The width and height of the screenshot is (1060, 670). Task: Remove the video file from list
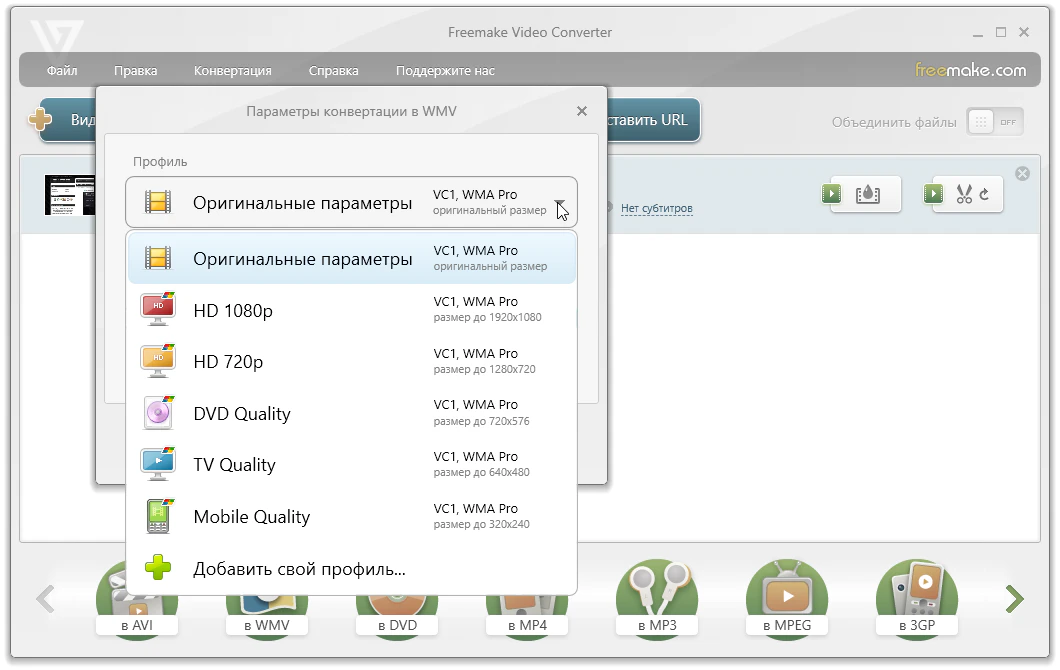pos(1022,174)
